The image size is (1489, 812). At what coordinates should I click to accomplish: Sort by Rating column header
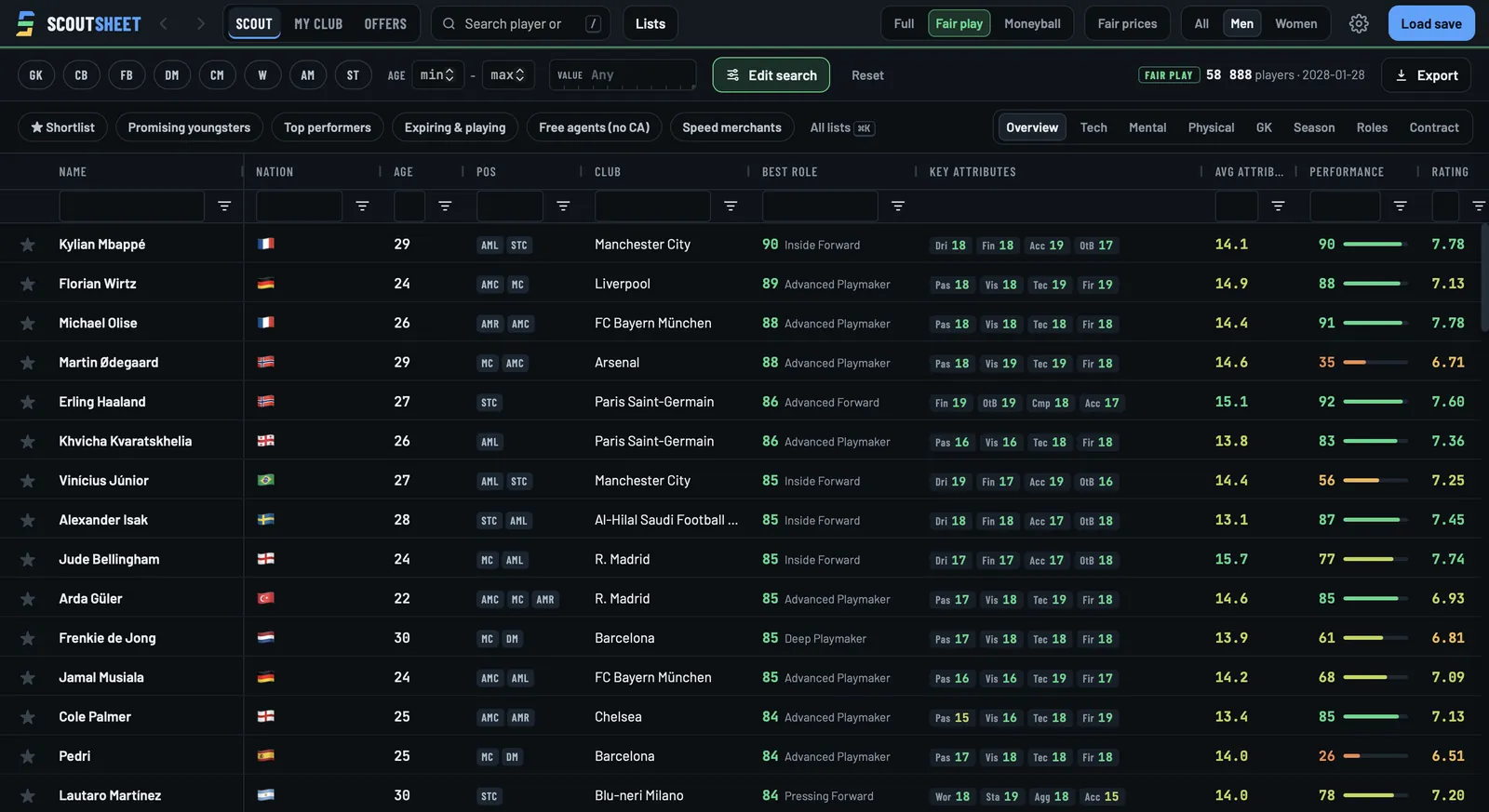point(1450,172)
